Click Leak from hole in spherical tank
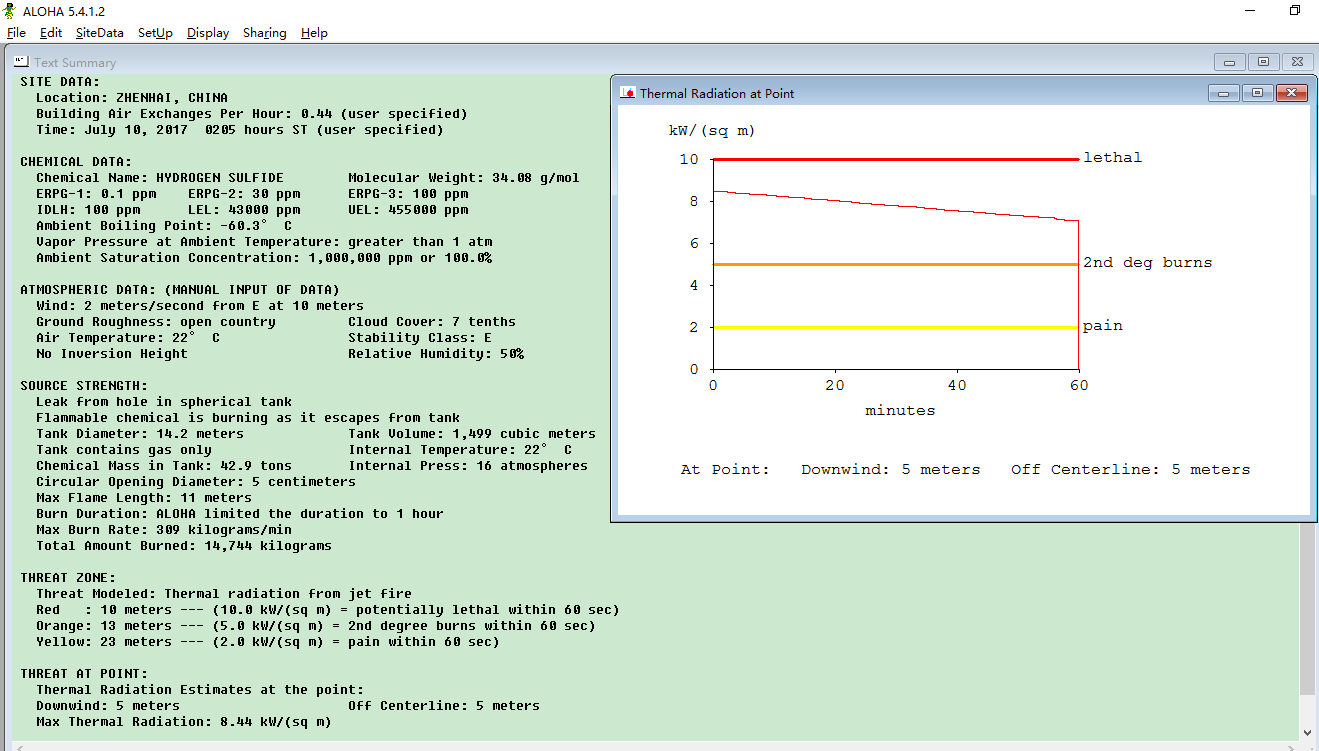Viewport: 1319px width, 751px height. coord(164,402)
